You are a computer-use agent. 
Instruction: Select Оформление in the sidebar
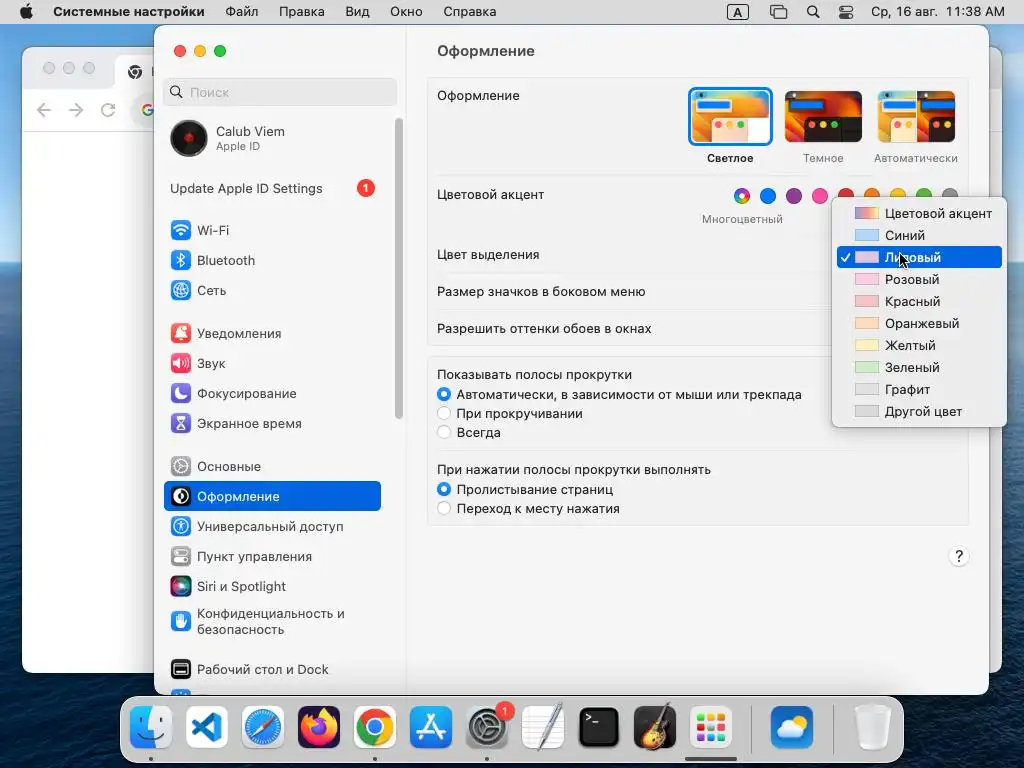point(272,496)
